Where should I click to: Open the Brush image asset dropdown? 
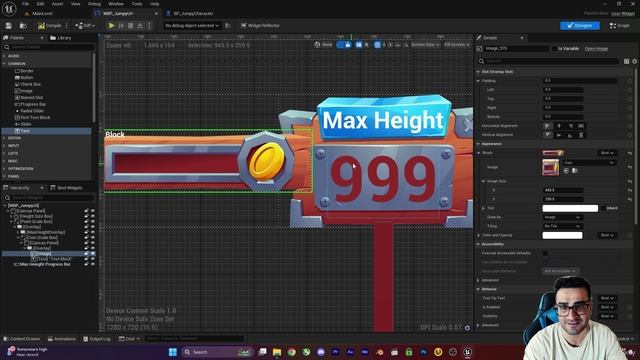[589, 162]
